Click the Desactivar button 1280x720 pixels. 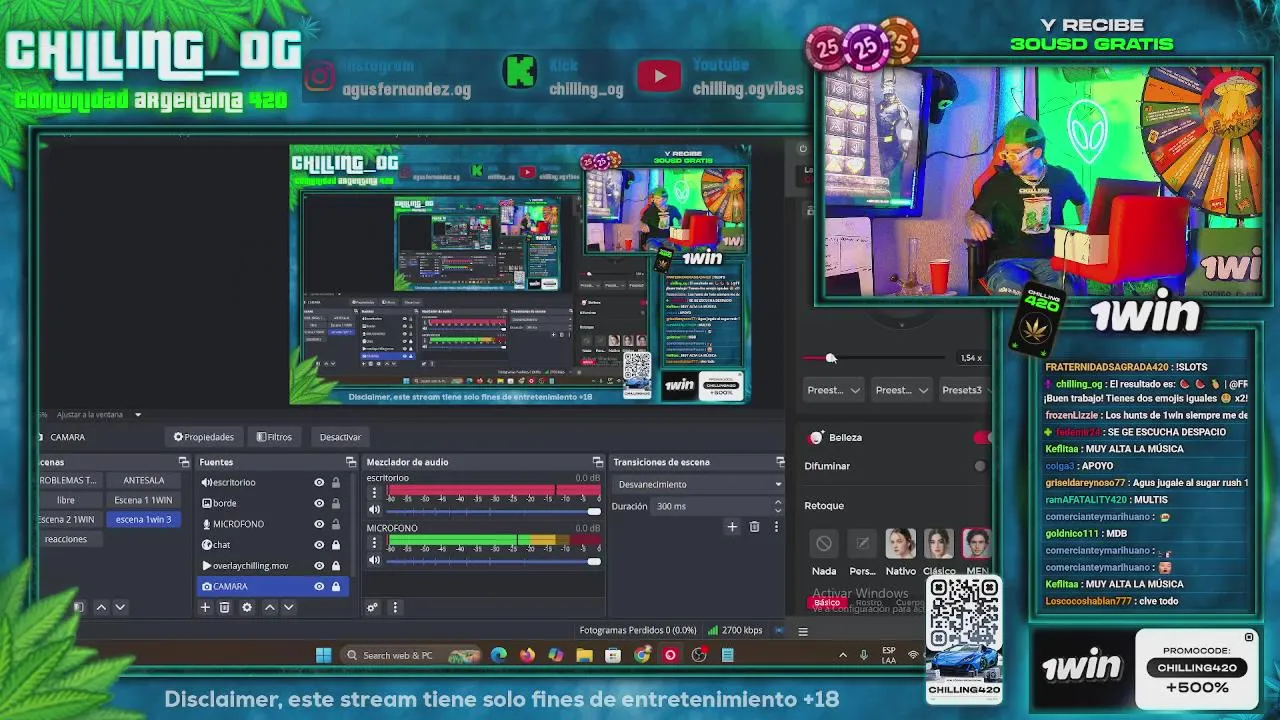(x=340, y=437)
